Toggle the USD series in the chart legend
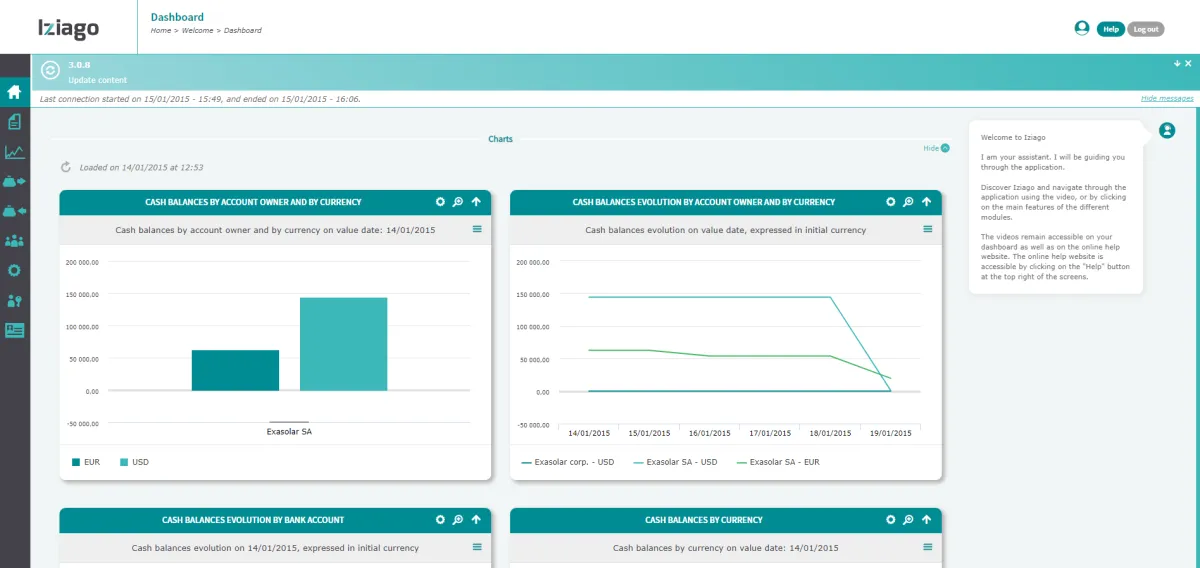 [134, 462]
